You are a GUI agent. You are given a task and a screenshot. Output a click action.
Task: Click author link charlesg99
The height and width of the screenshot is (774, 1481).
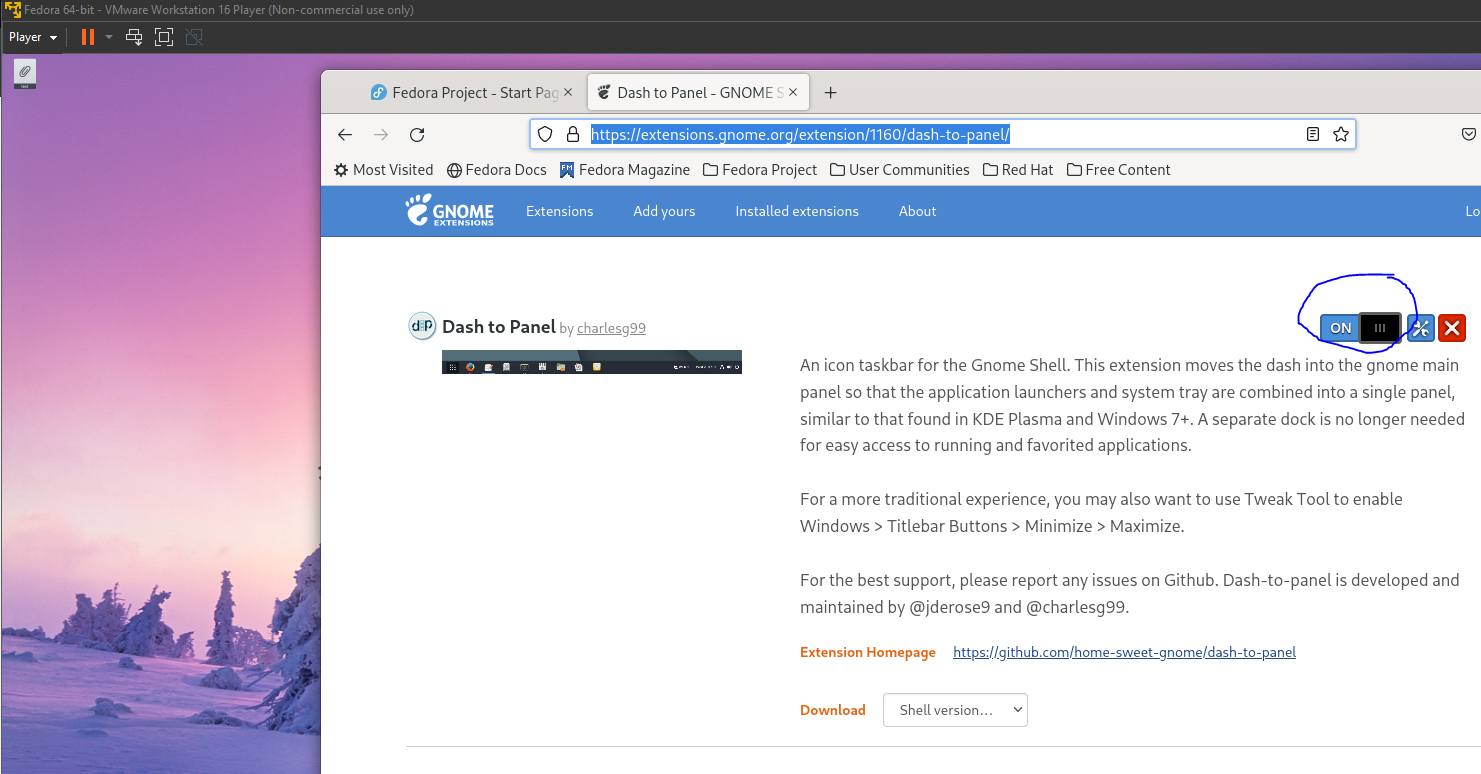(x=611, y=328)
